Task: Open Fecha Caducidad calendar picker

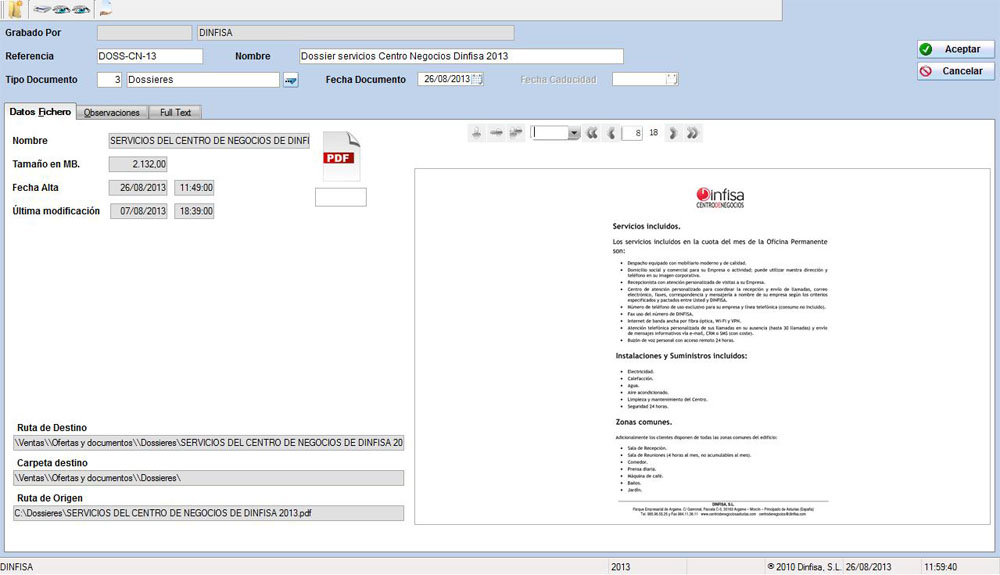Action: (672, 79)
